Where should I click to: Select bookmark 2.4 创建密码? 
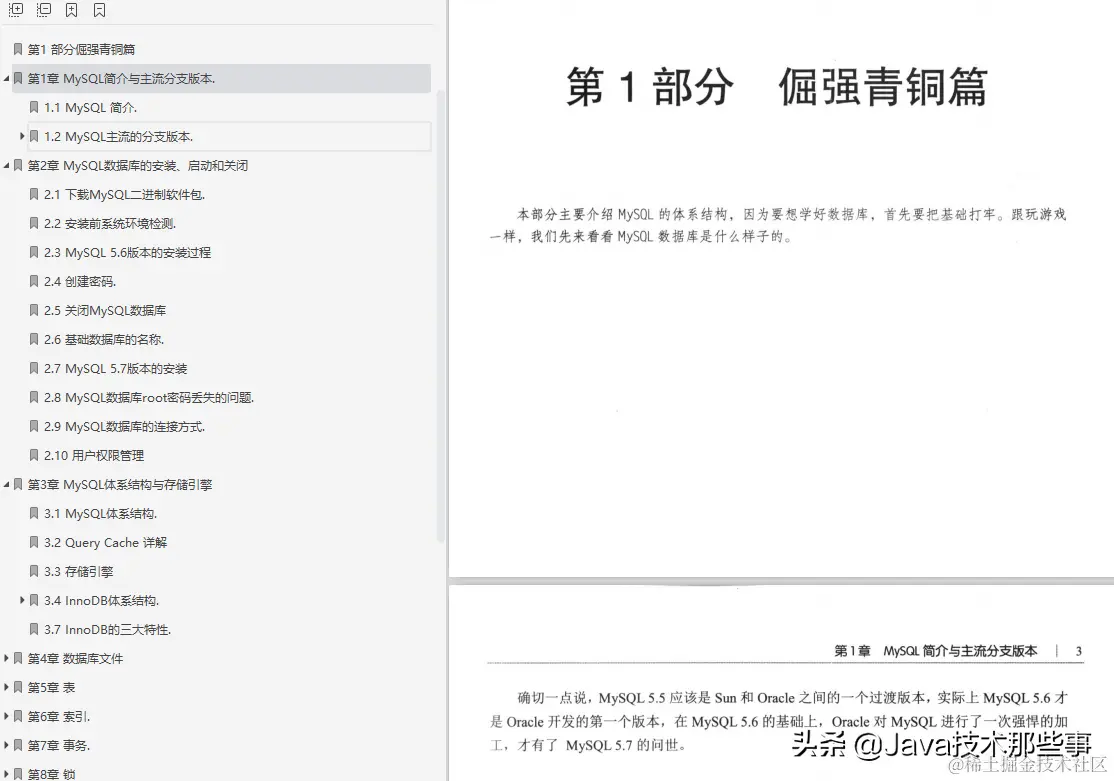tap(80, 281)
